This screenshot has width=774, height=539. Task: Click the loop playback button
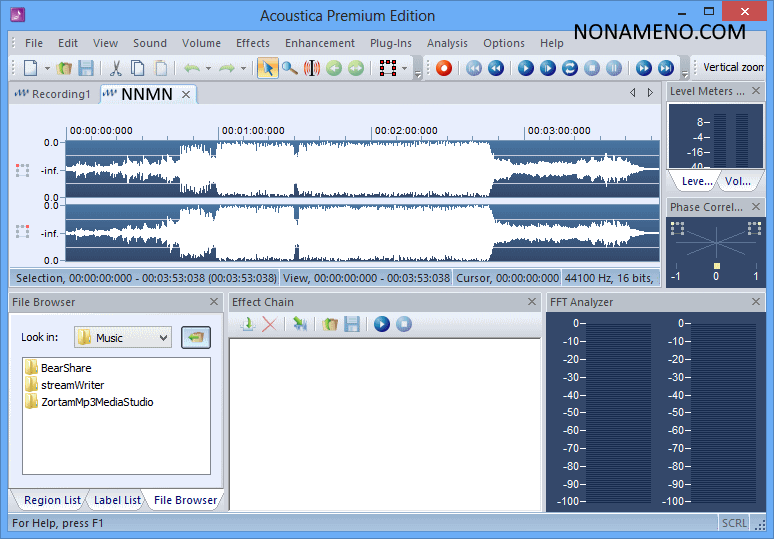pyautogui.click(x=570, y=68)
